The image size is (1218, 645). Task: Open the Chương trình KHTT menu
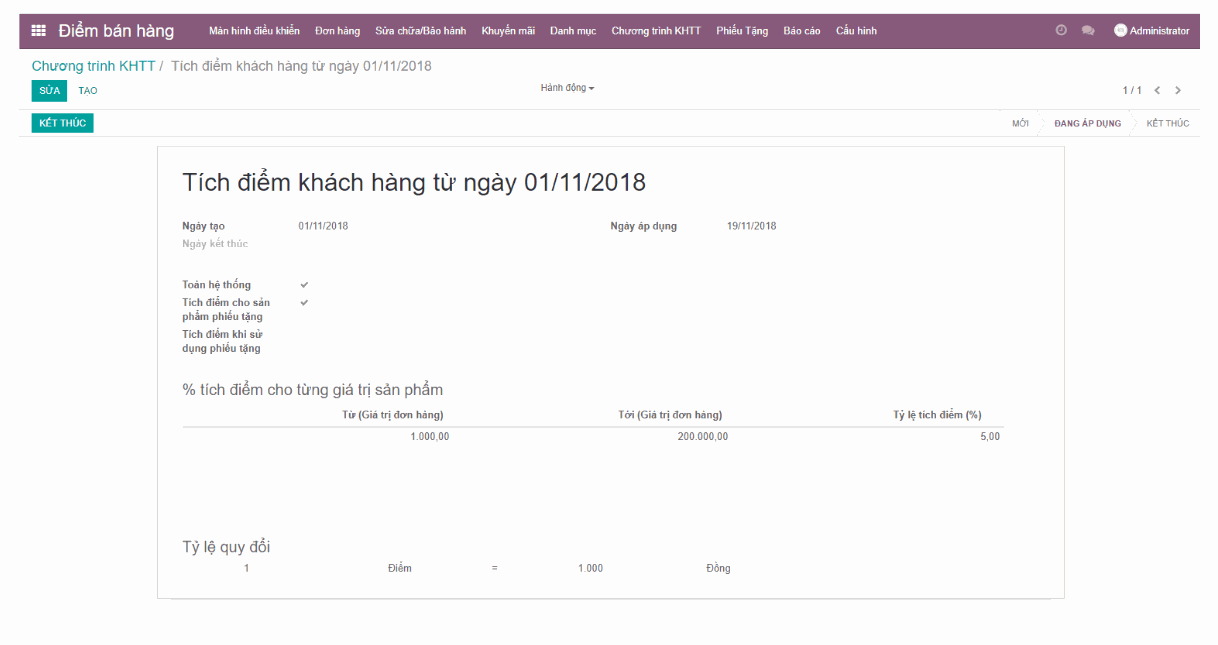[656, 30]
